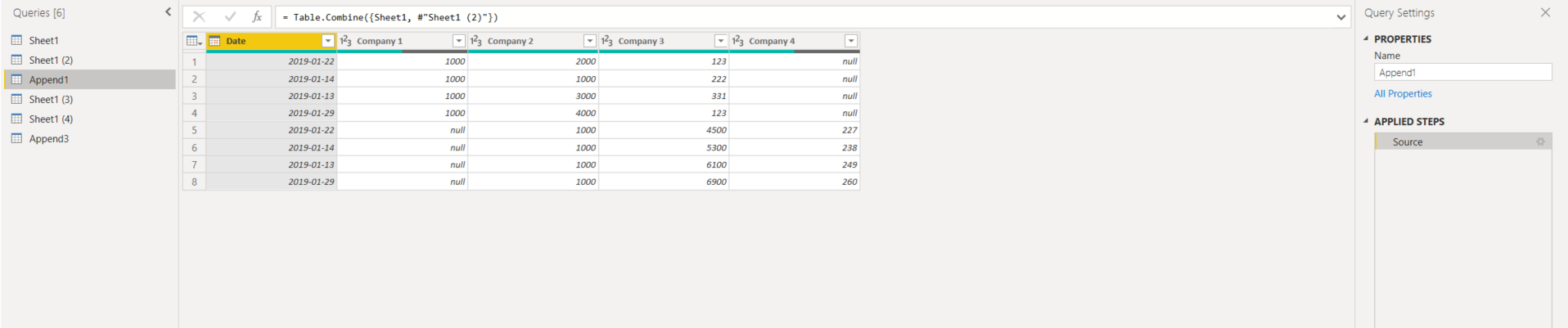This screenshot has width=1568, height=328.
Task: Open Company 4 filter dropdown
Action: [851, 41]
